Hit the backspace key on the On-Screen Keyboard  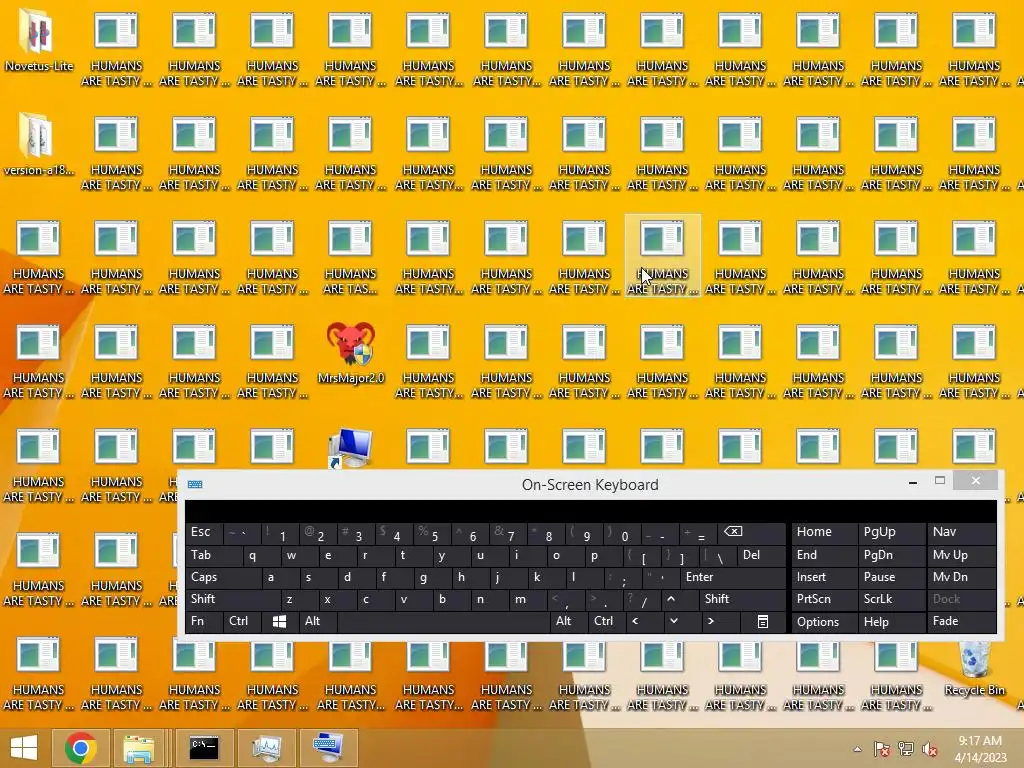751,533
